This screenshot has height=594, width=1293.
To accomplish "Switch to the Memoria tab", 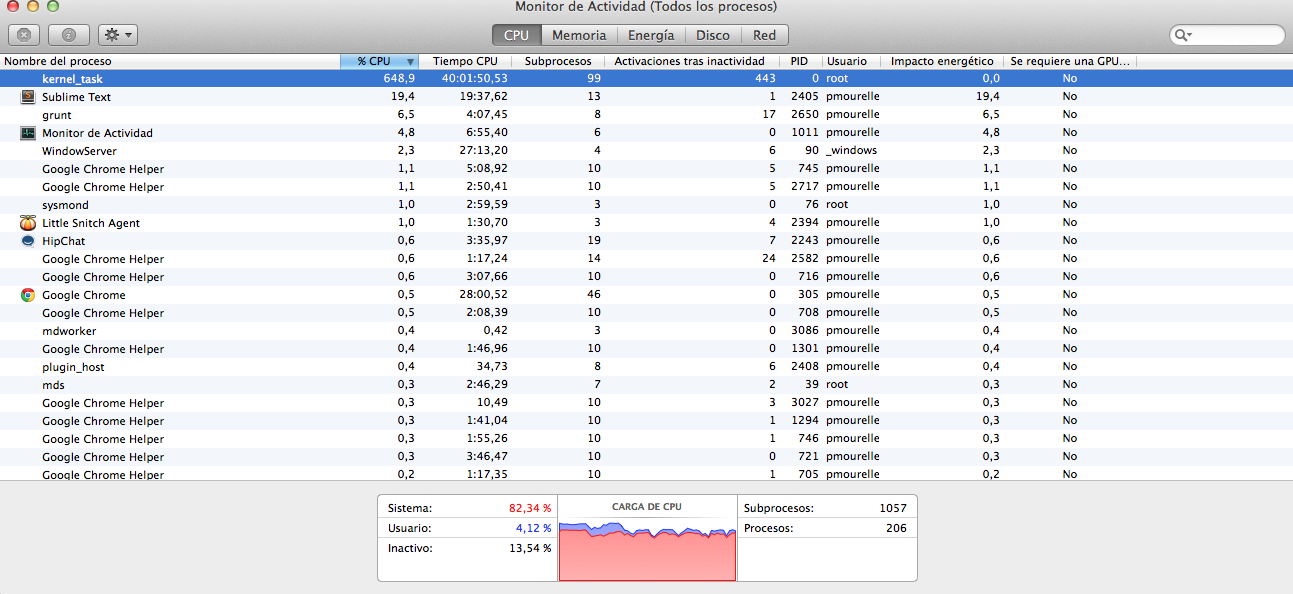I will click(579, 35).
